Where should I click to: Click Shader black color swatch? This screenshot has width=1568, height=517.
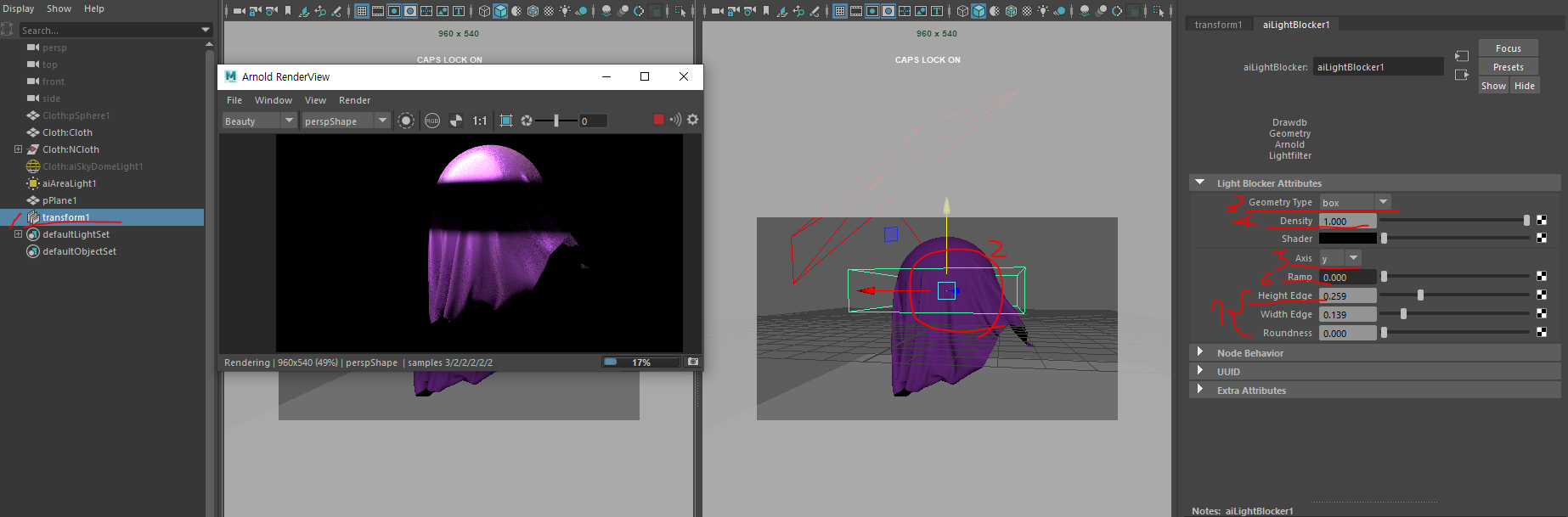[1347, 239]
